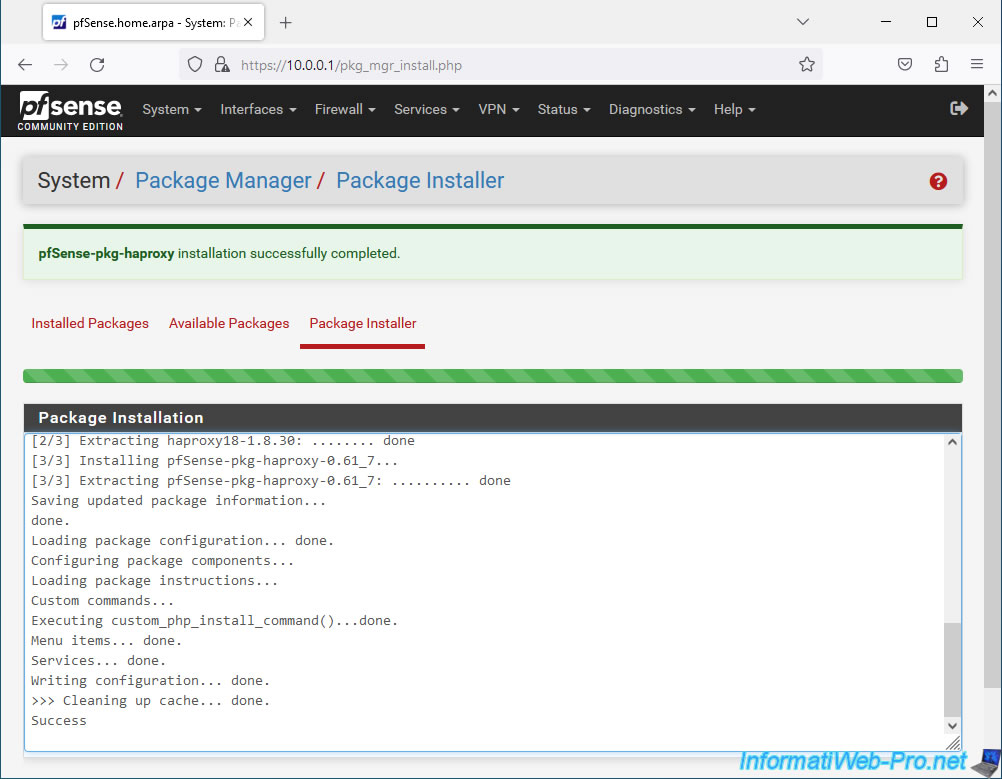Click the 'Writing configuration... done.' log line
The height and width of the screenshot is (779, 1002).
(x=150, y=681)
